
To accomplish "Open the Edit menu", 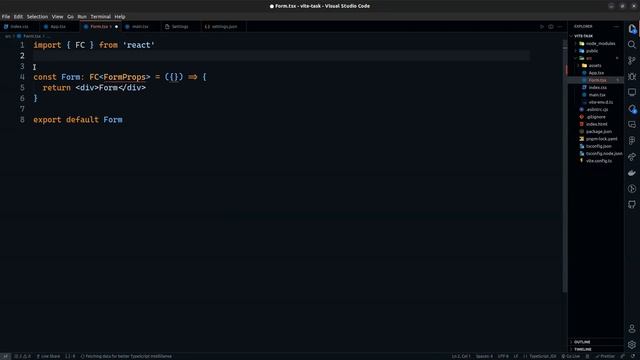I will pyautogui.click(x=18, y=17).
